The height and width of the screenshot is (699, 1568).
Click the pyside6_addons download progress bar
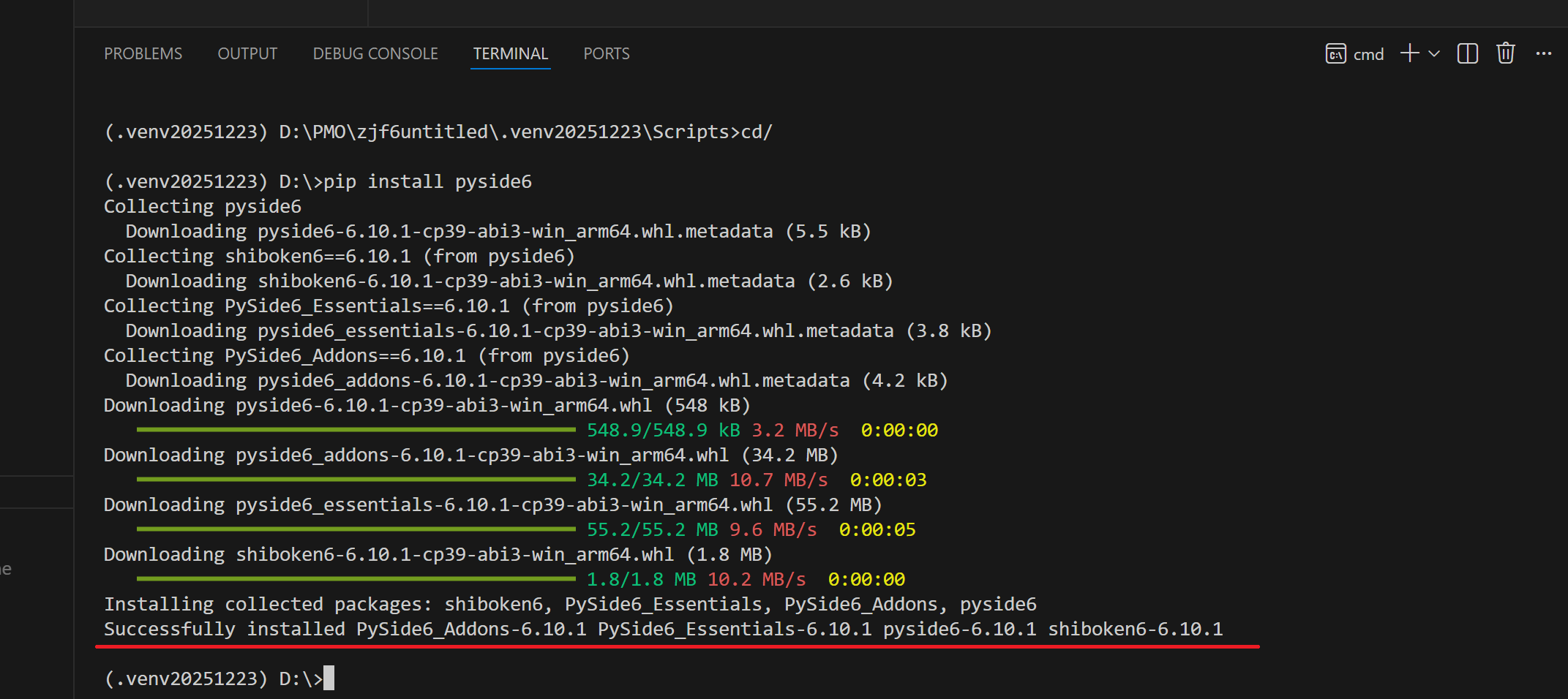[x=356, y=480]
